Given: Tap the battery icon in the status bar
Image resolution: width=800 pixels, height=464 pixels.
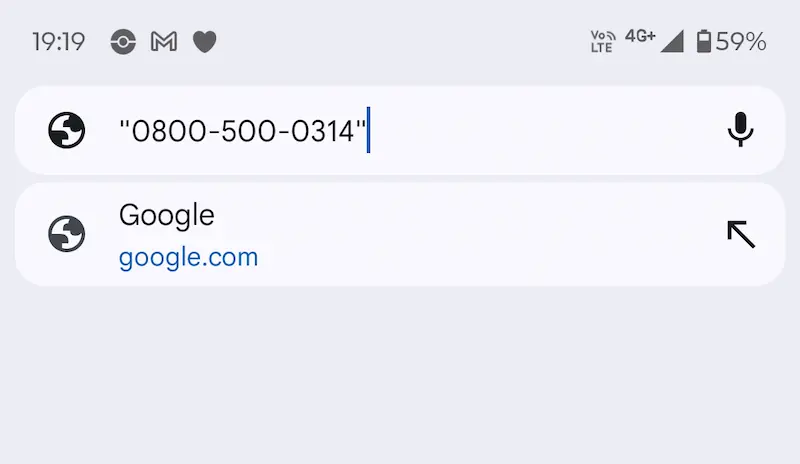Looking at the screenshot, I should [x=704, y=42].
